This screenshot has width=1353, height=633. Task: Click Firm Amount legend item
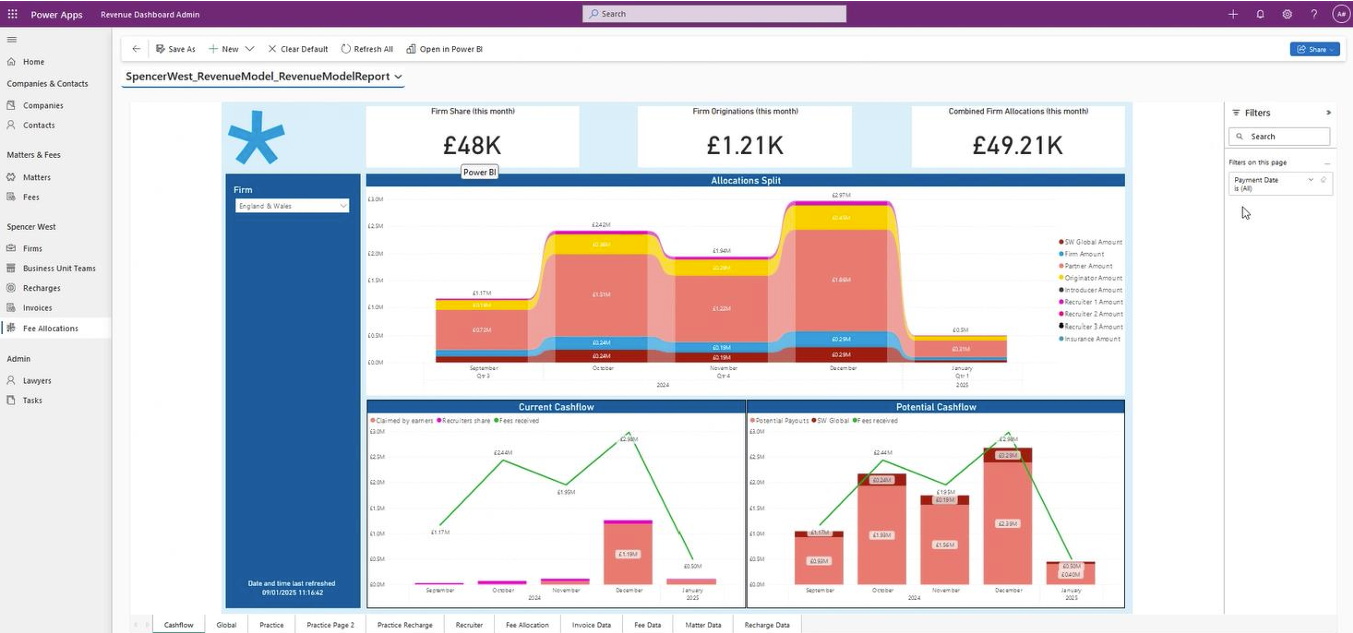1082,254
